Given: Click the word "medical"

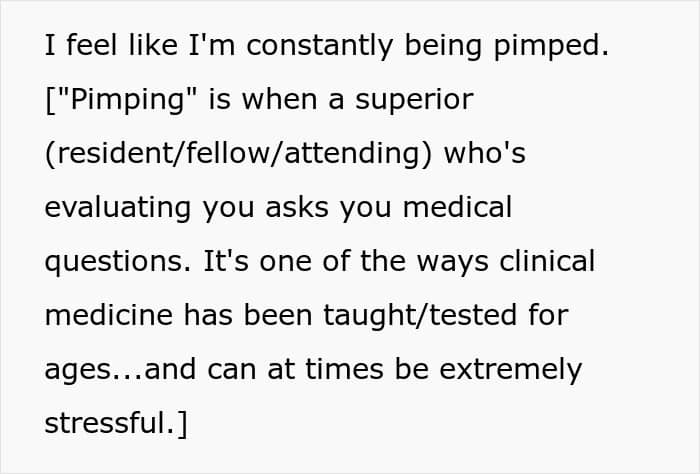Looking at the screenshot, I should point(457,207).
